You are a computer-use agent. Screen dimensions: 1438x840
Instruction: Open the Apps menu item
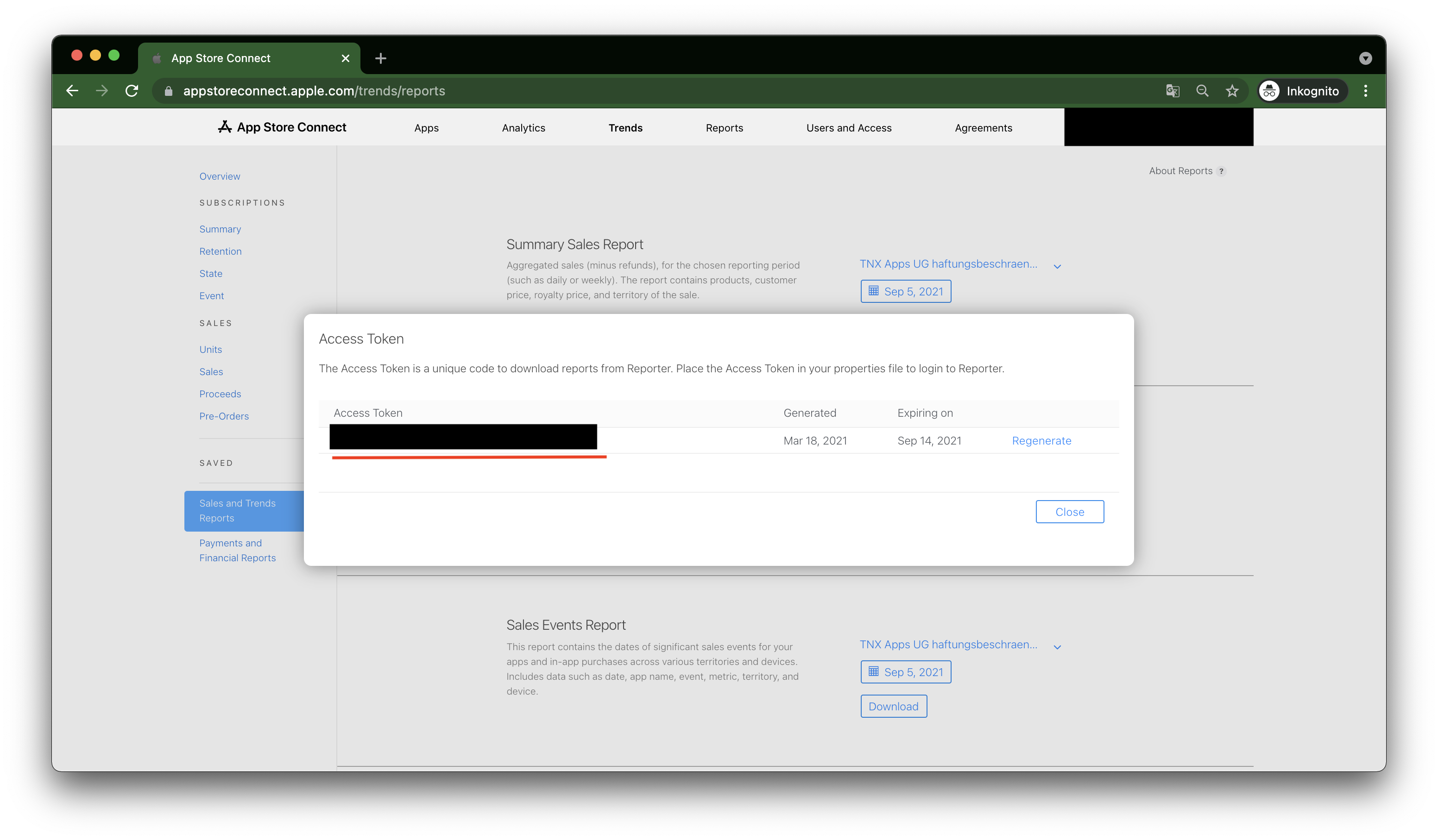[426, 128]
